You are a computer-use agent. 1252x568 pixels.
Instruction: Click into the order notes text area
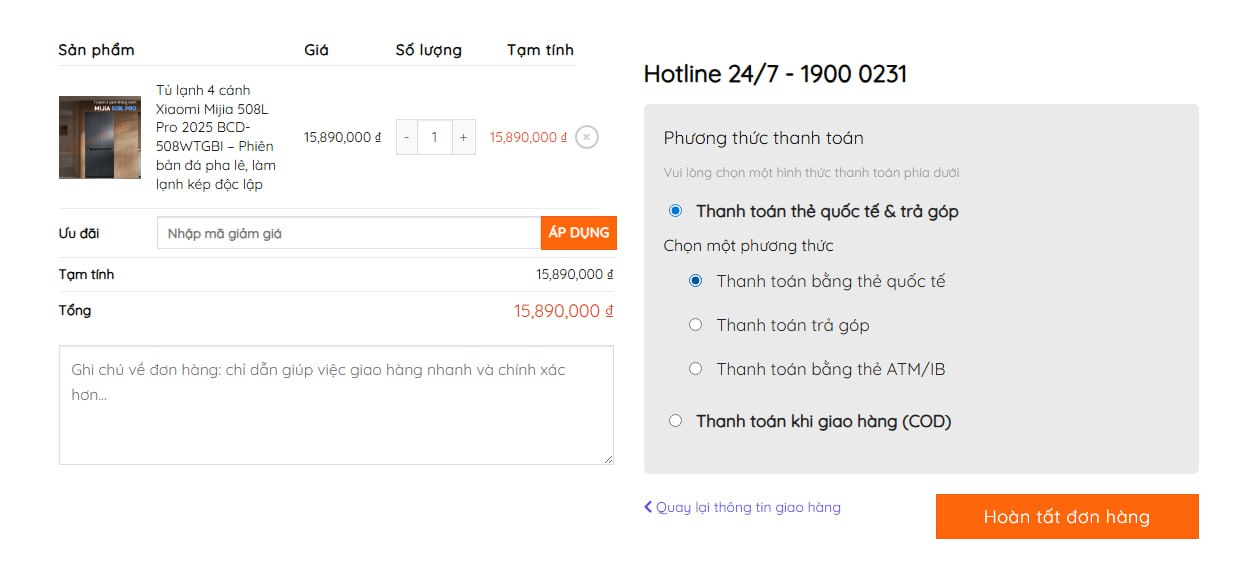336,405
